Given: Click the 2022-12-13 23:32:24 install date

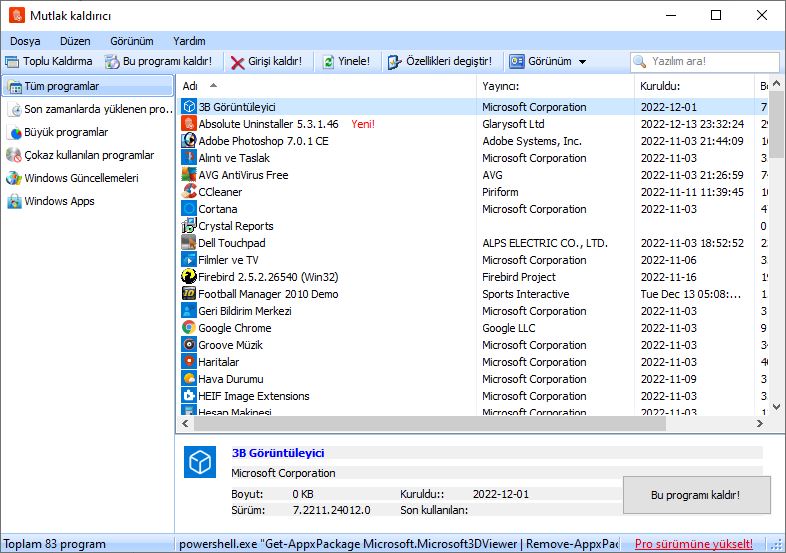Looking at the screenshot, I should click(692, 124).
